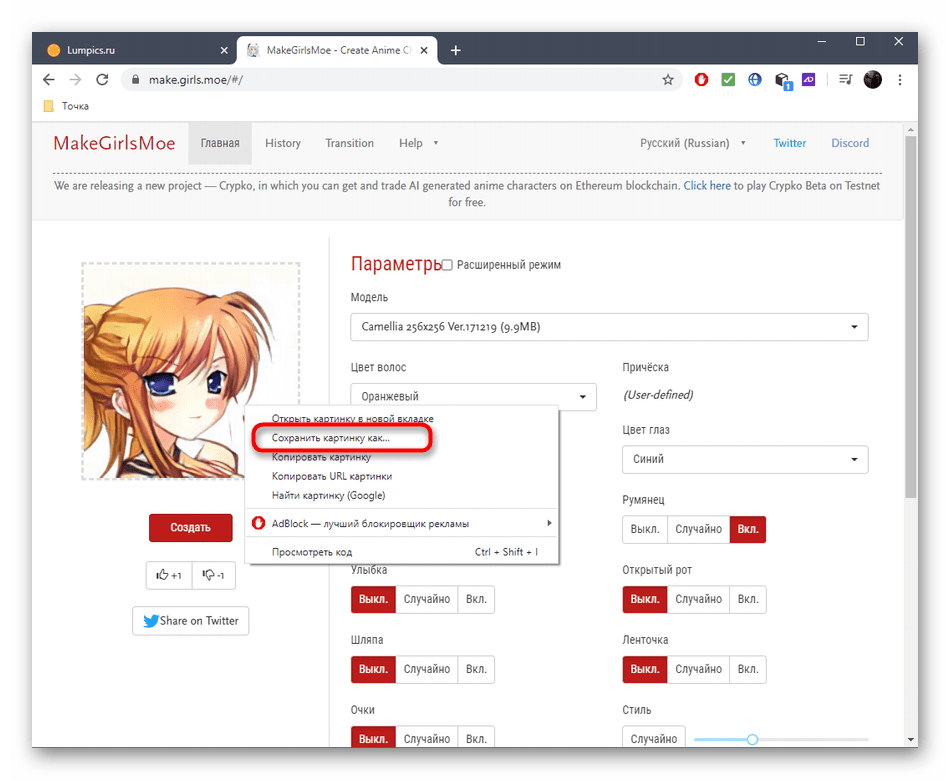Open the red AdBlock extension icon

(x=702, y=80)
